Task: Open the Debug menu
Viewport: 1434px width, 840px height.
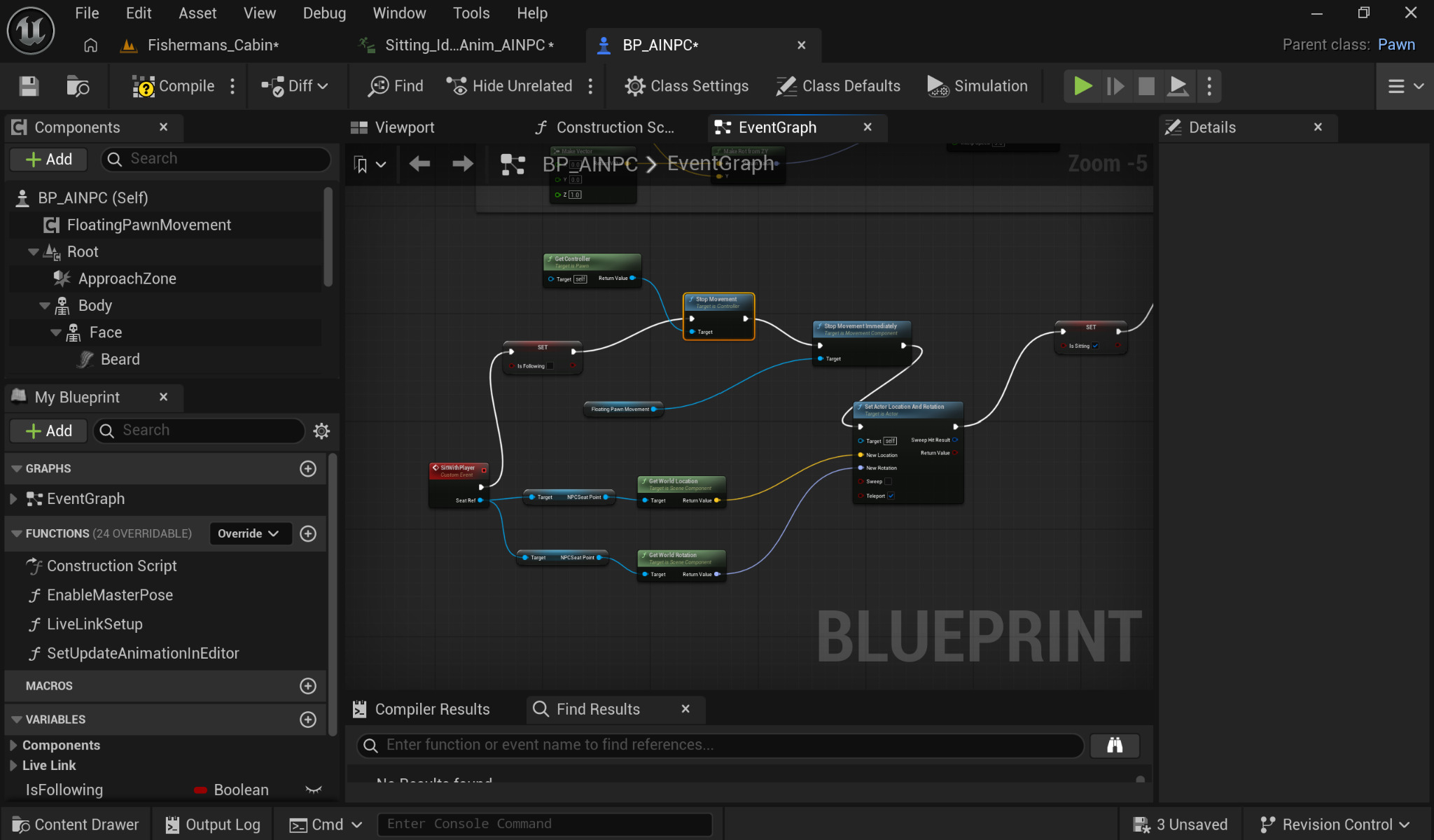Action: pos(324,13)
